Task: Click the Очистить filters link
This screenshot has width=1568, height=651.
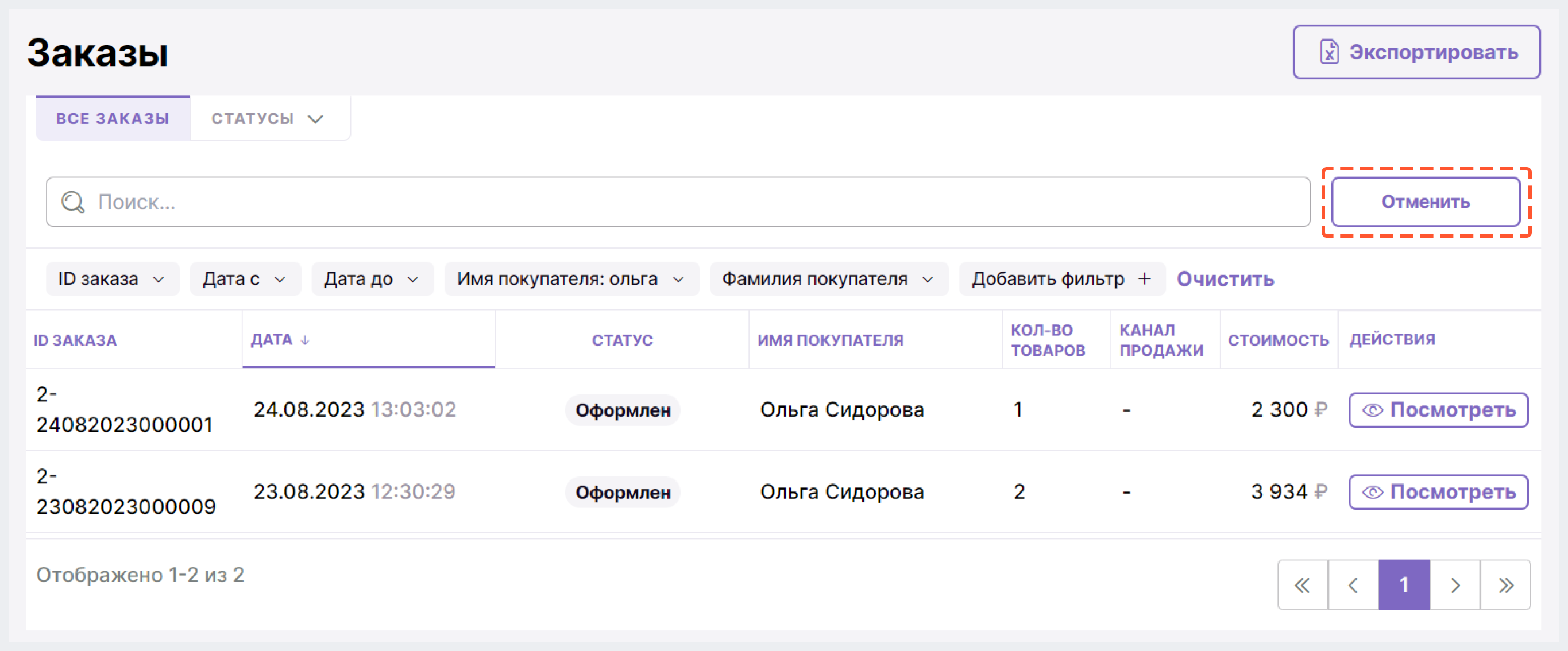Action: click(1225, 278)
